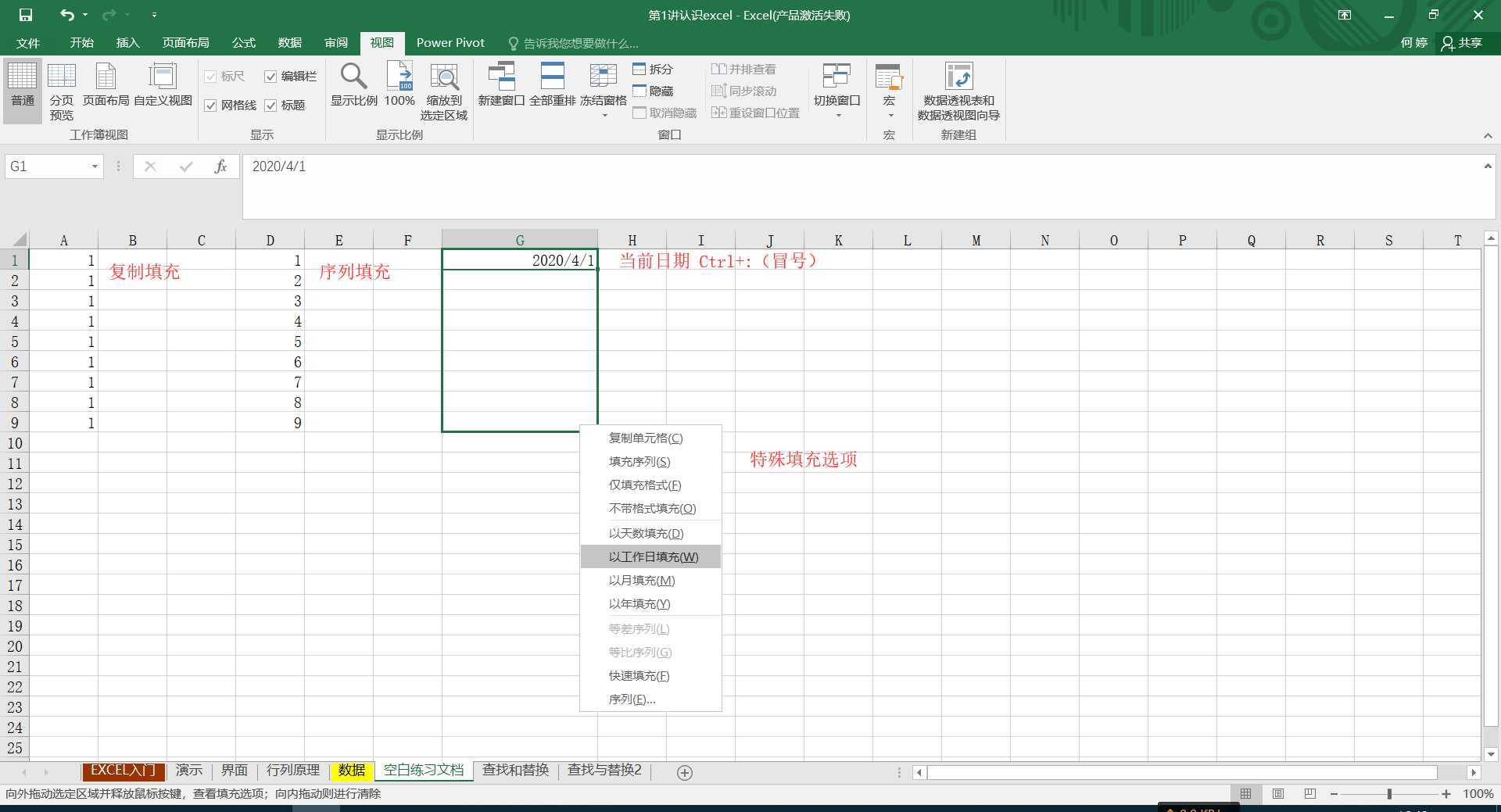Select Page Layout view (页面布局) icon
1501x812 pixels.
point(106,84)
